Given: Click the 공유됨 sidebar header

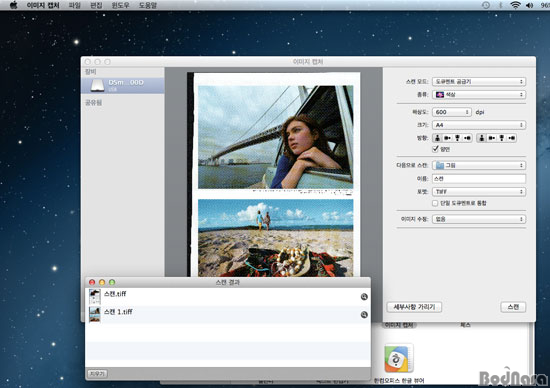Looking at the screenshot, I should tap(93, 102).
